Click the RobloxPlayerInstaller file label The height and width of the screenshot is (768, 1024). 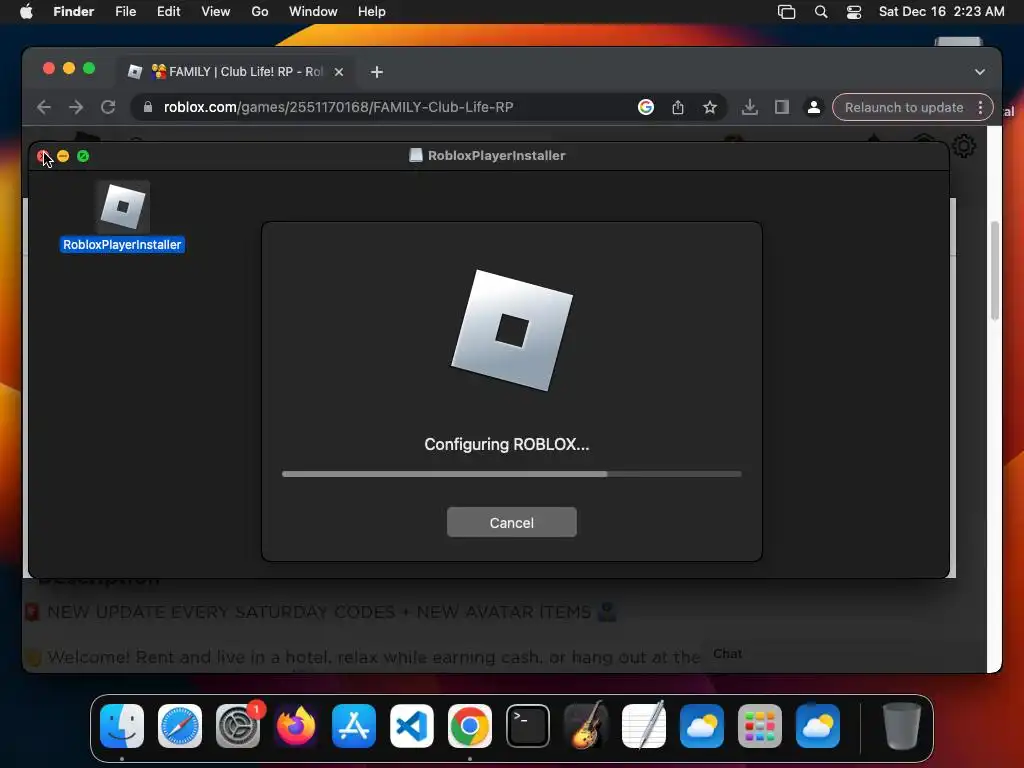122,245
